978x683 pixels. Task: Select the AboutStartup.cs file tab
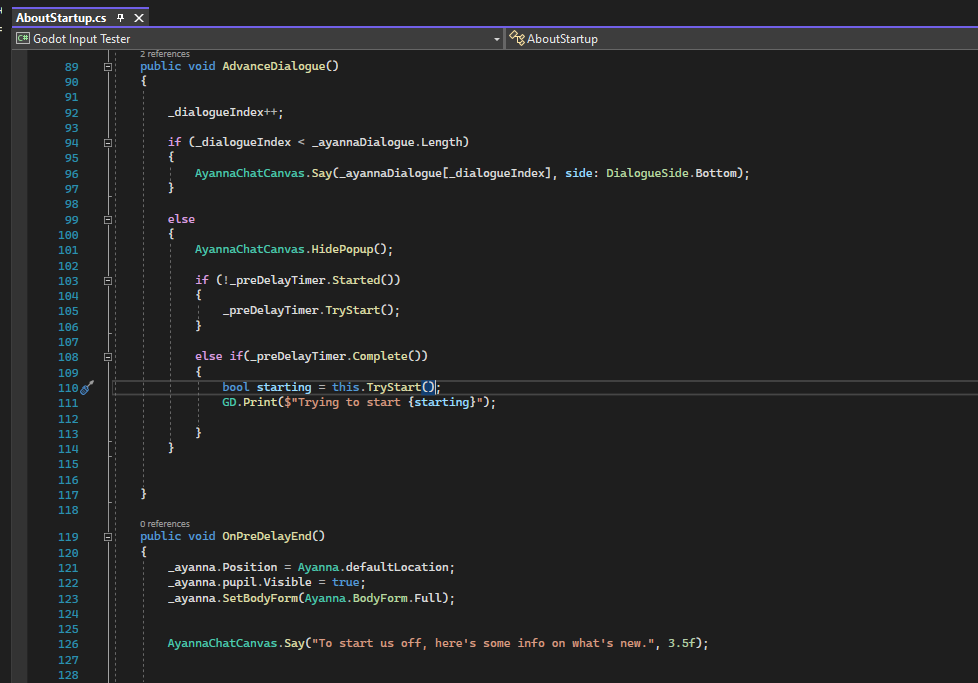click(60, 18)
